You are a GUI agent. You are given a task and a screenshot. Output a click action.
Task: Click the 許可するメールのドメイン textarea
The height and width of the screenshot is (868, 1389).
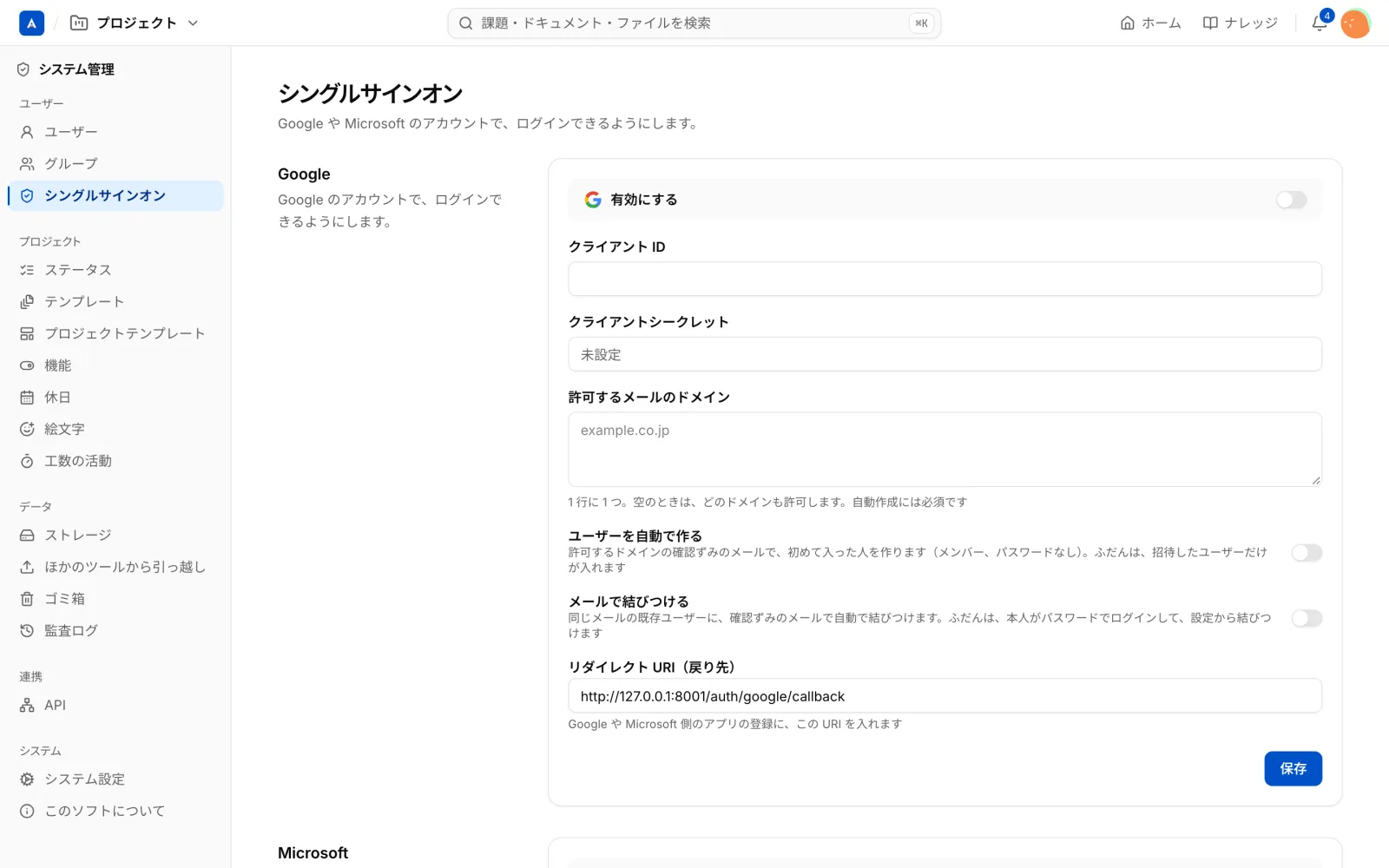click(945, 450)
